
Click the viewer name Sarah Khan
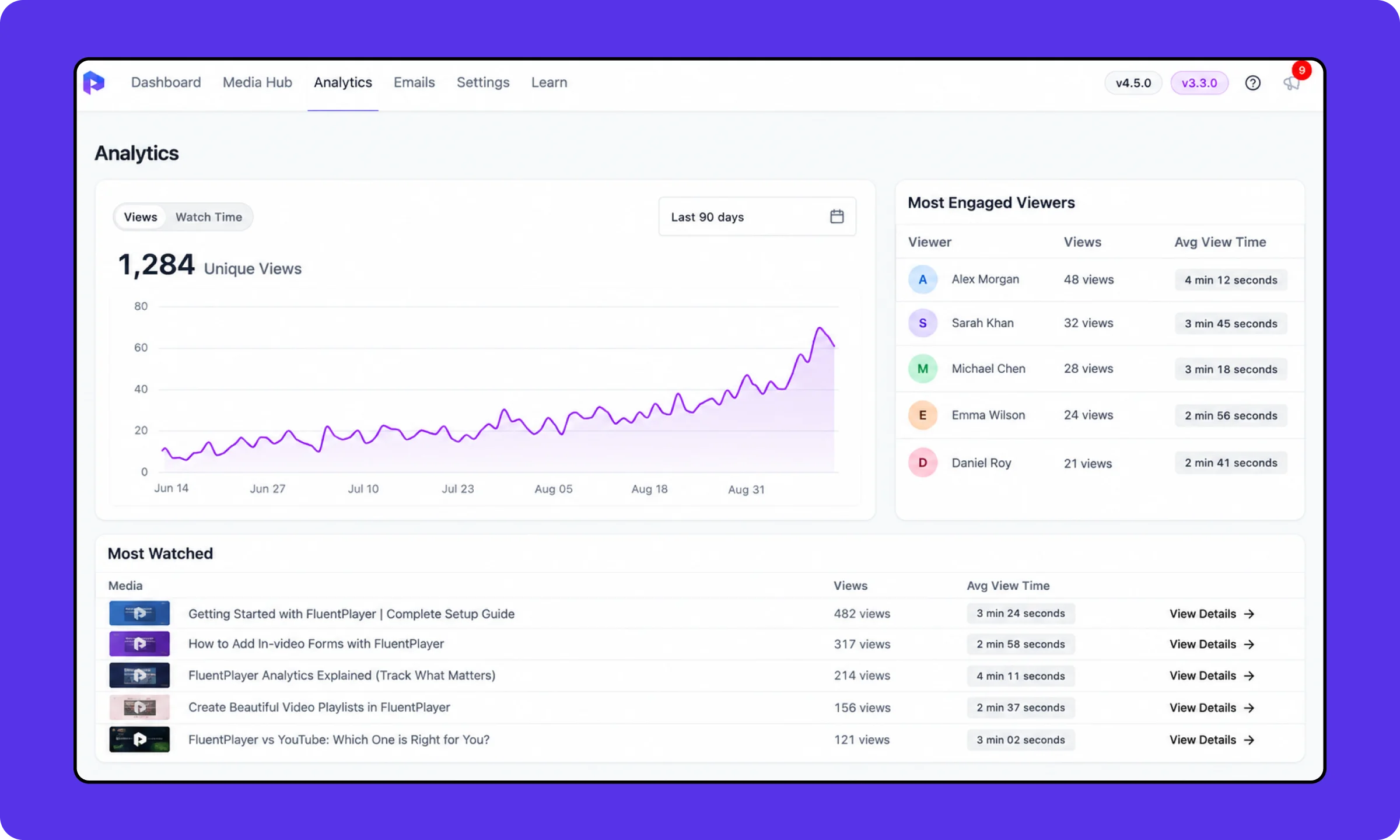[983, 323]
